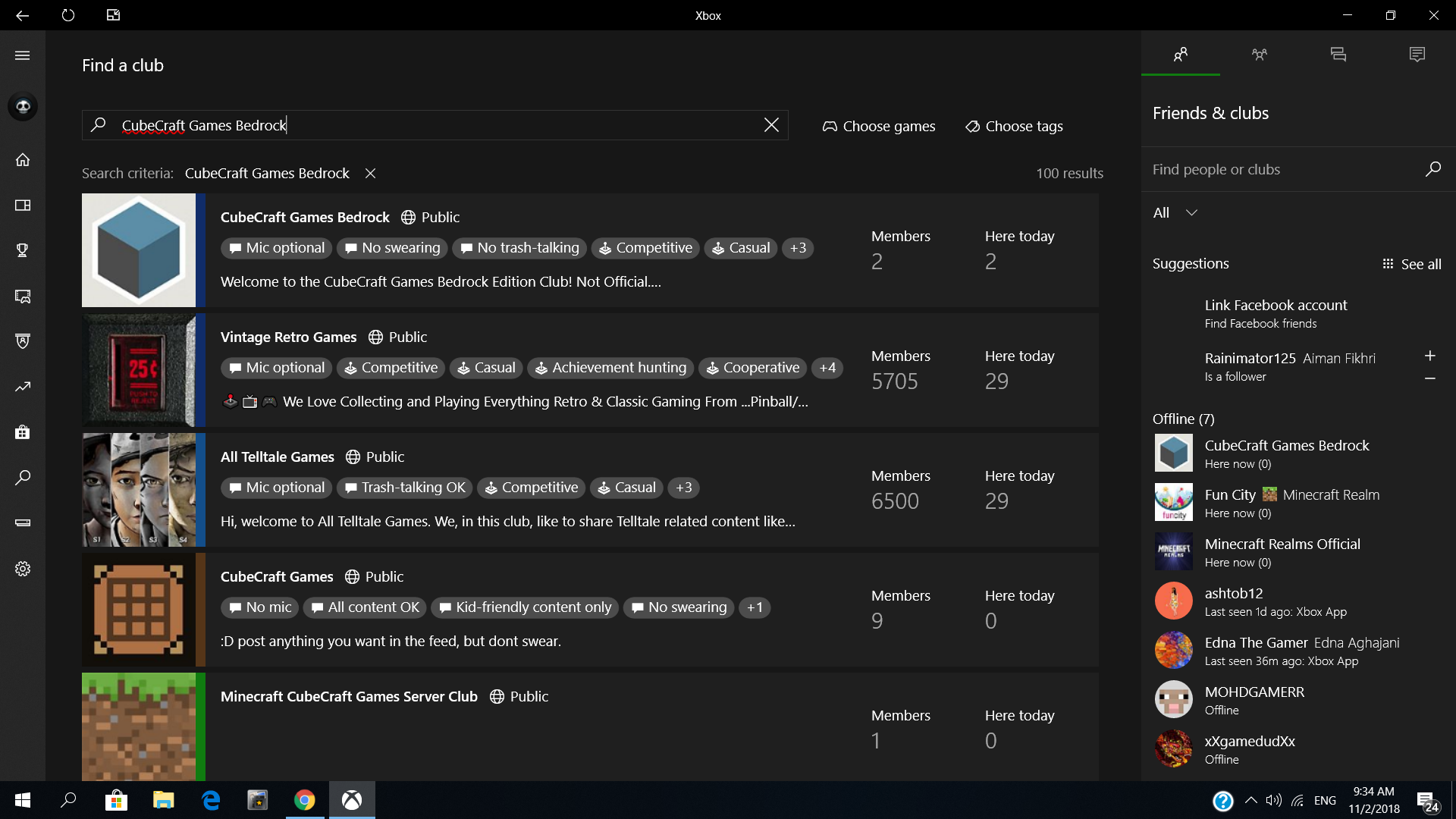Open Microsoft Store bag in sidebar
Image resolution: width=1456 pixels, height=819 pixels.
[x=23, y=432]
